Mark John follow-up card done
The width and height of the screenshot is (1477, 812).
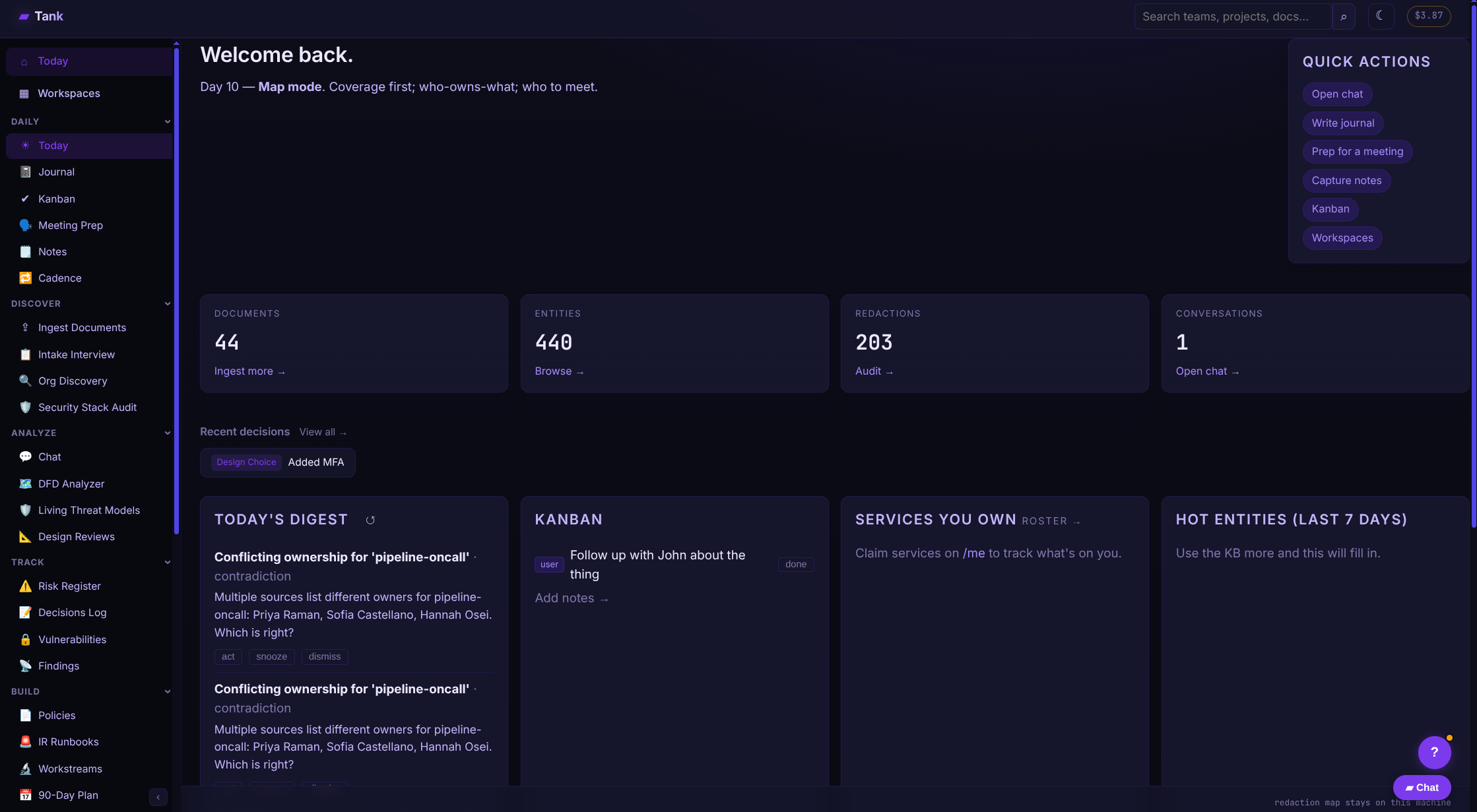tap(796, 565)
